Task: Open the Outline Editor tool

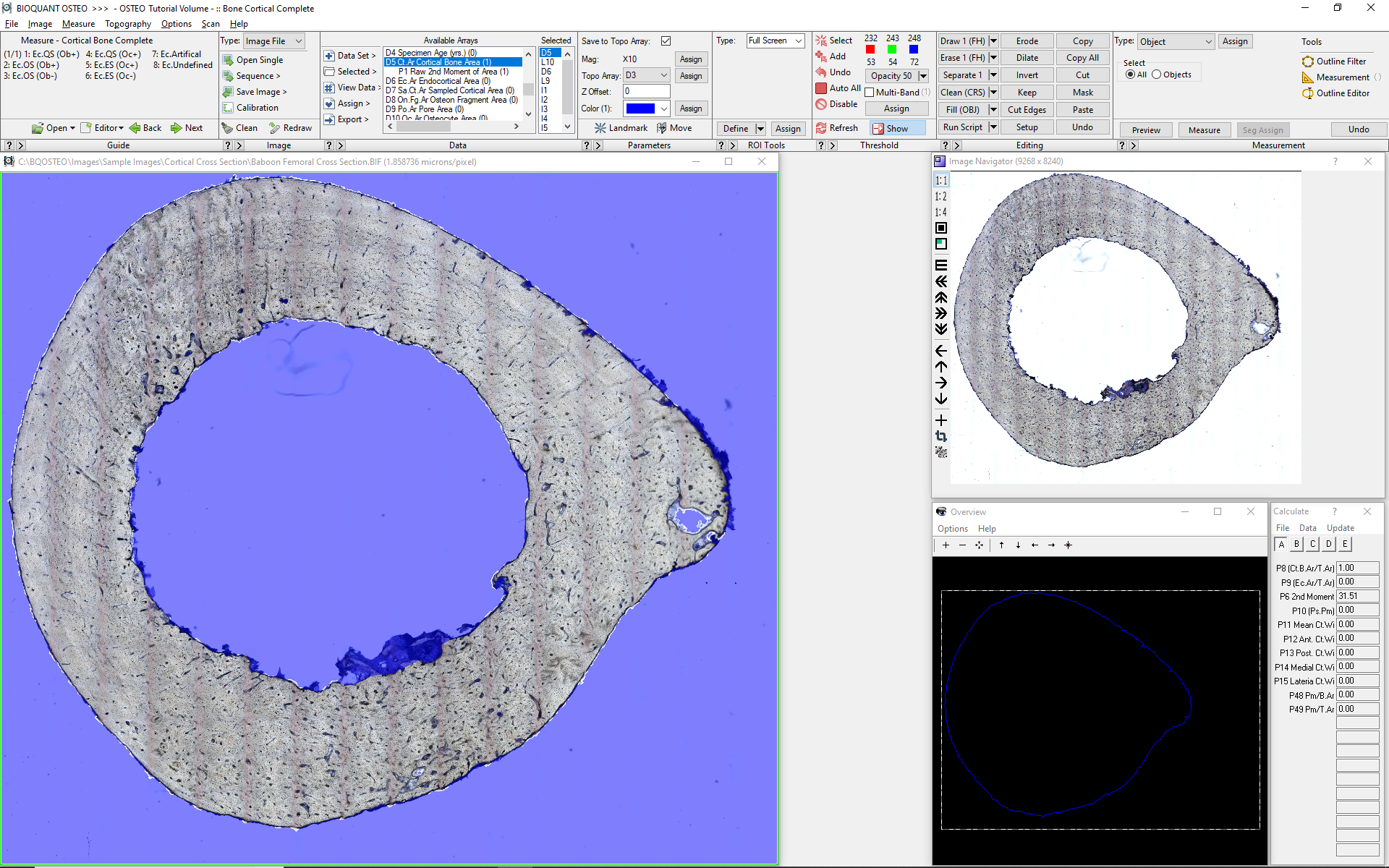Action: pos(1308,93)
